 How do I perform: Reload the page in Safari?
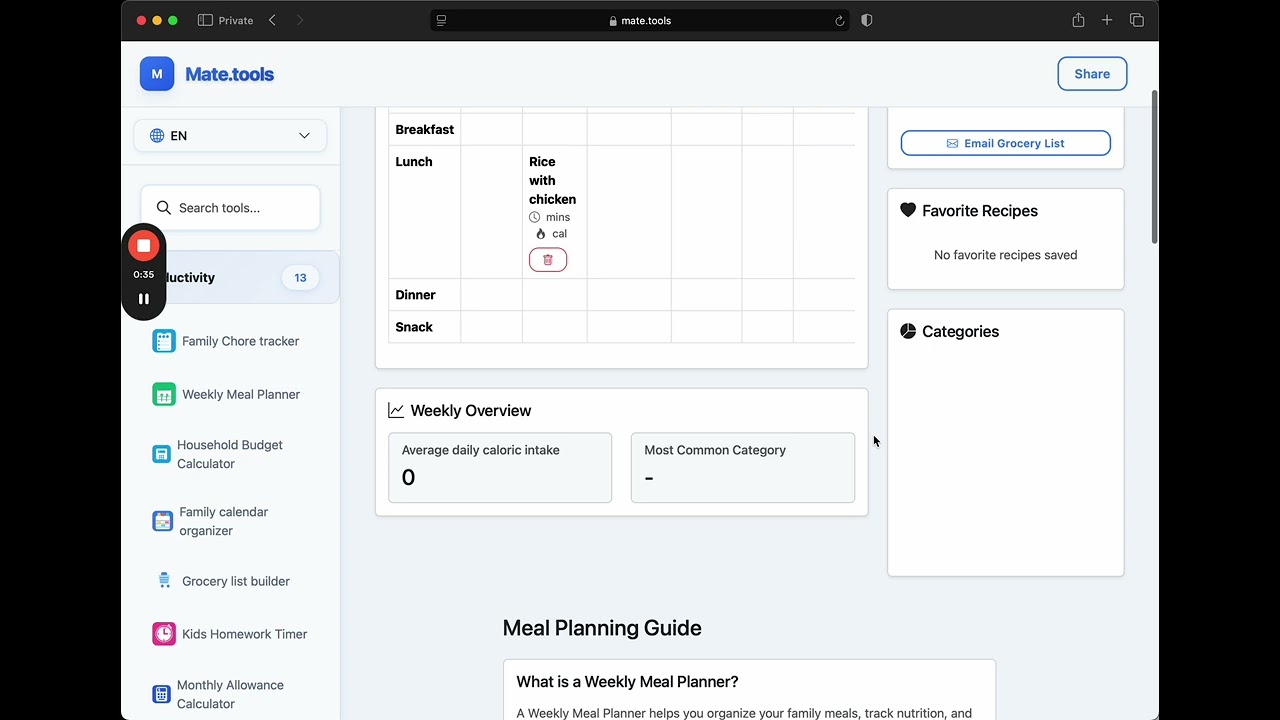(x=839, y=21)
